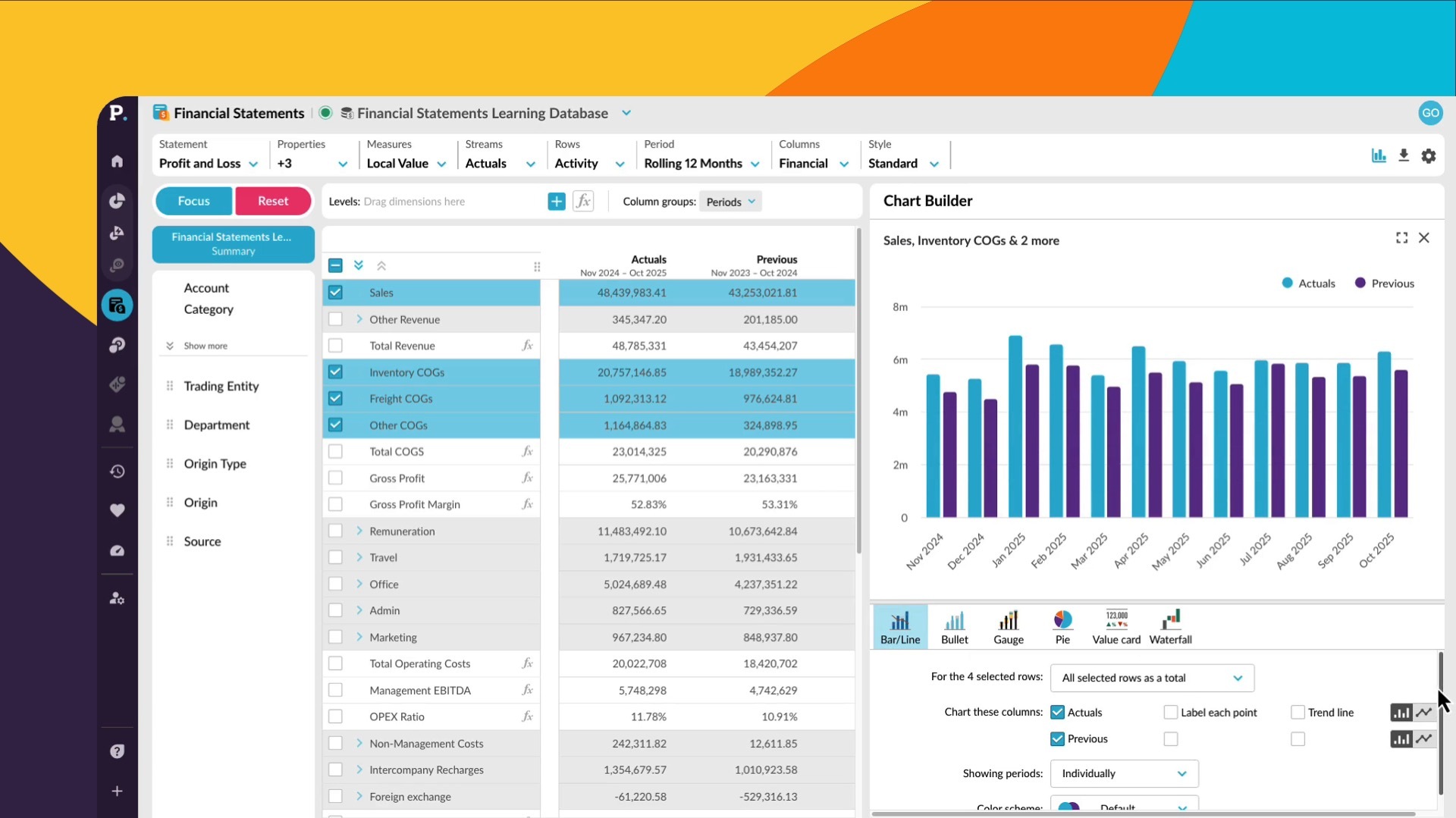Uncheck Previous in chart columns
Viewport: 1456px width, 818px height.
pyautogui.click(x=1057, y=739)
